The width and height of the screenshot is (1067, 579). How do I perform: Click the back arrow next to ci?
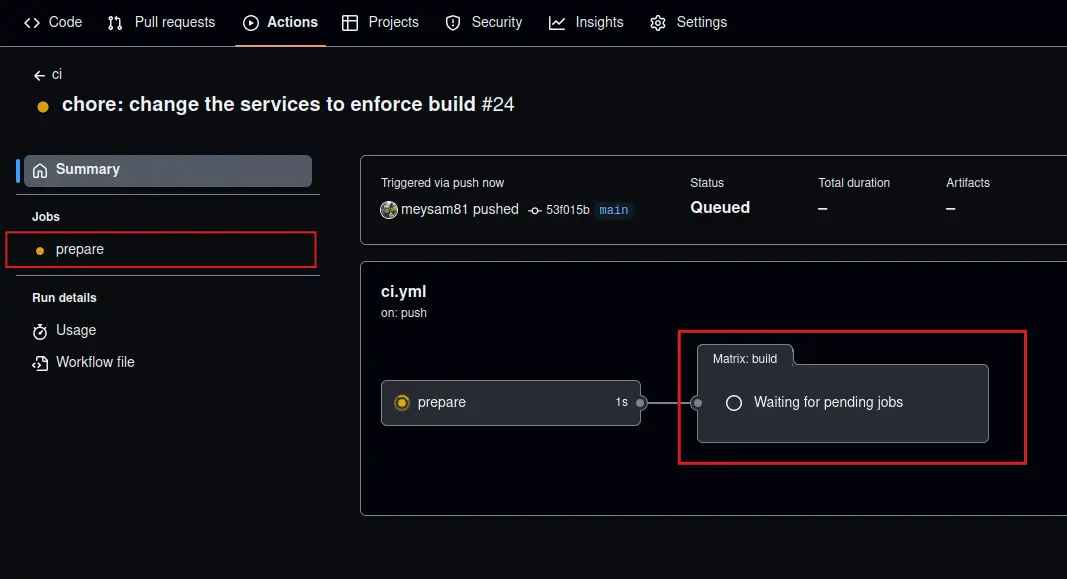click(39, 75)
